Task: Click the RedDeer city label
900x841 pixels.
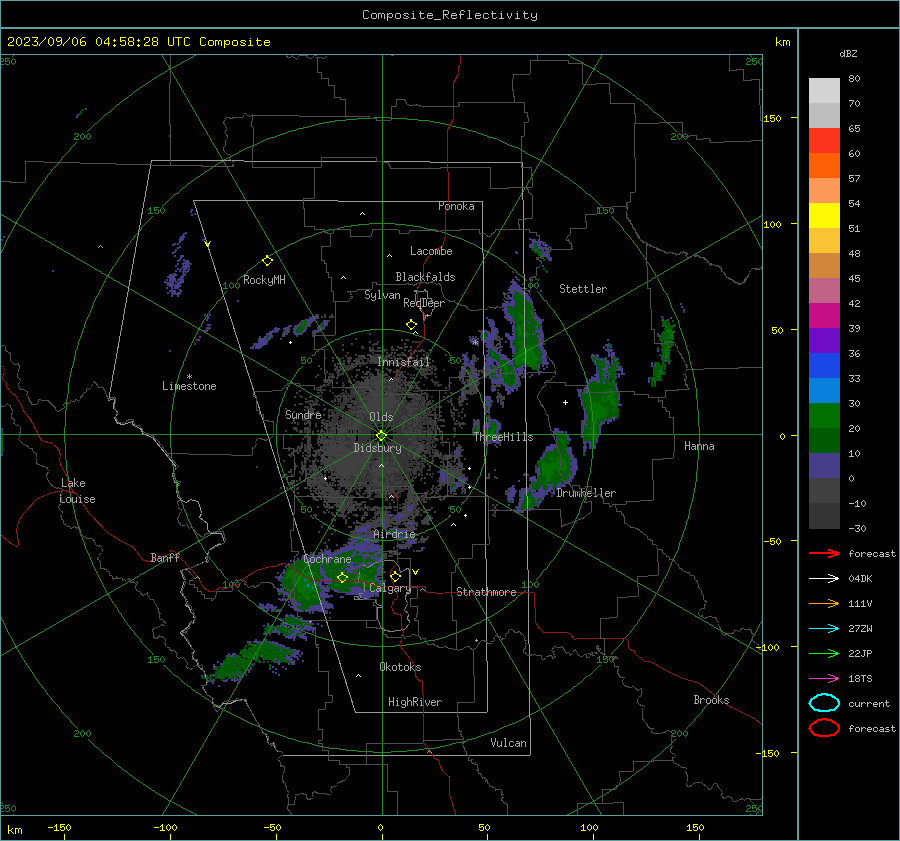Action: 424,303
